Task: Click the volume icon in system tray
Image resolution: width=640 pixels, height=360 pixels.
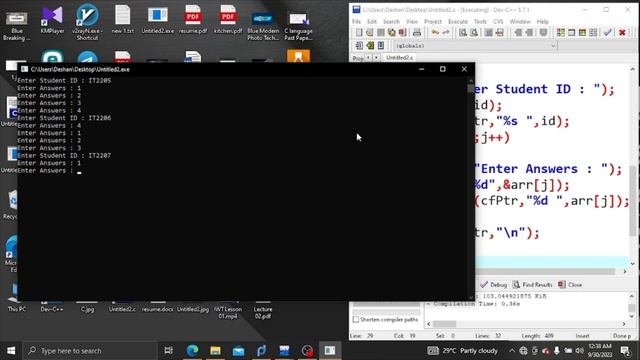Action: tap(580, 351)
